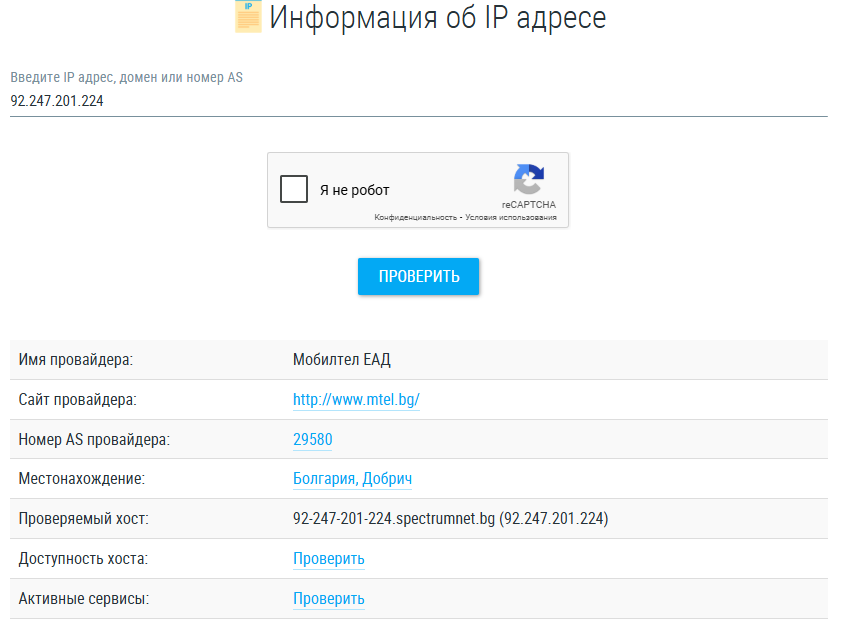Open the Конфиденциальность reCAPTCHA link

point(415,217)
